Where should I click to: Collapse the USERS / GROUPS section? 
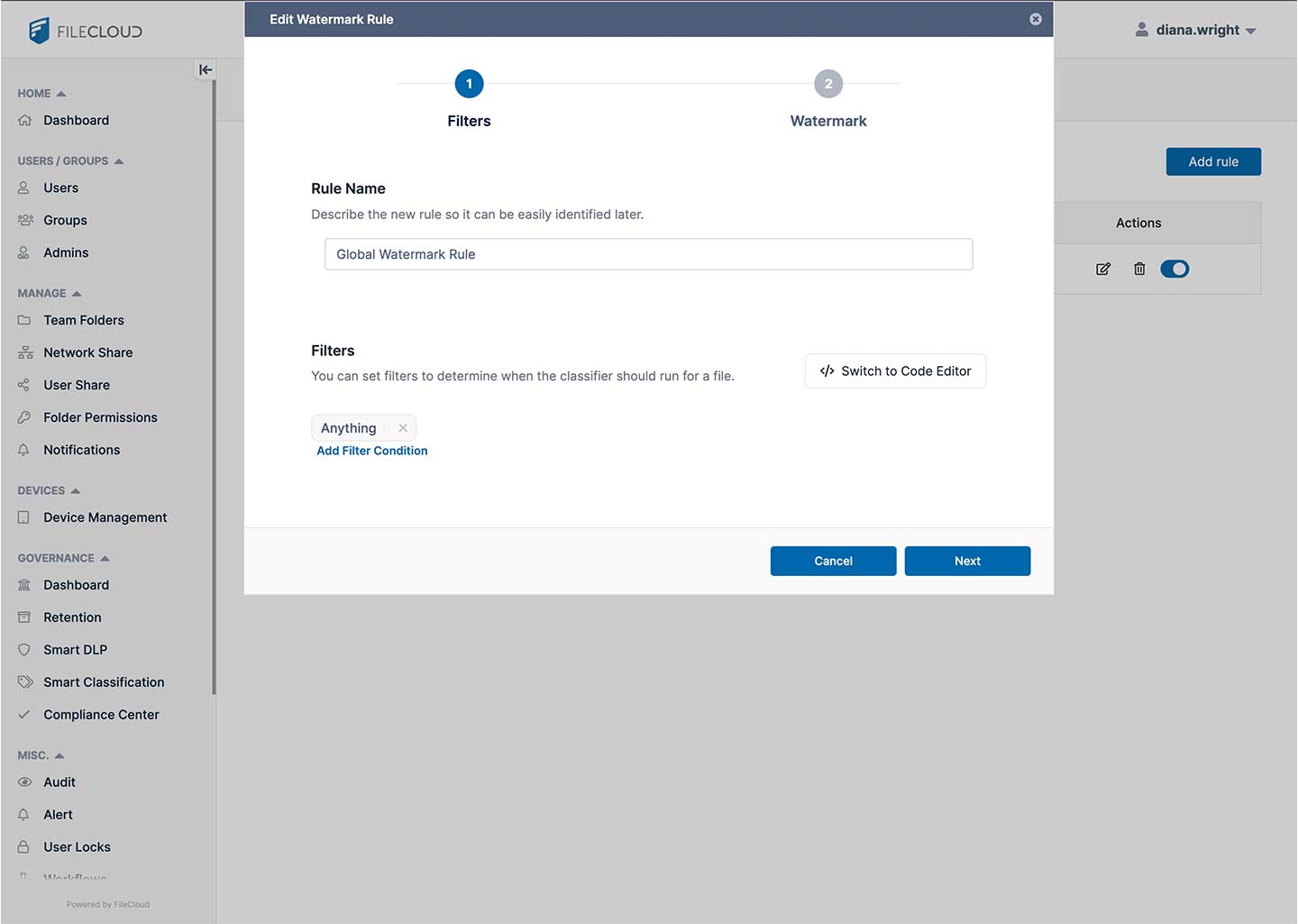tap(118, 160)
